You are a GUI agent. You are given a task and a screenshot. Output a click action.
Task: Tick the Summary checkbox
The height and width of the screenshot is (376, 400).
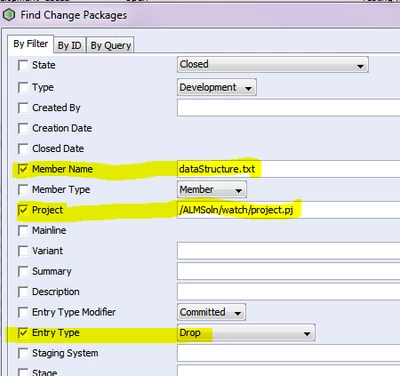(23, 271)
